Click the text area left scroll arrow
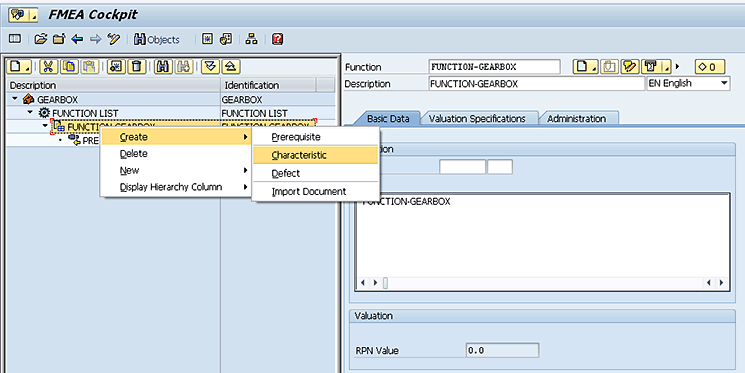Image resolution: width=745 pixels, height=373 pixels. [363, 283]
